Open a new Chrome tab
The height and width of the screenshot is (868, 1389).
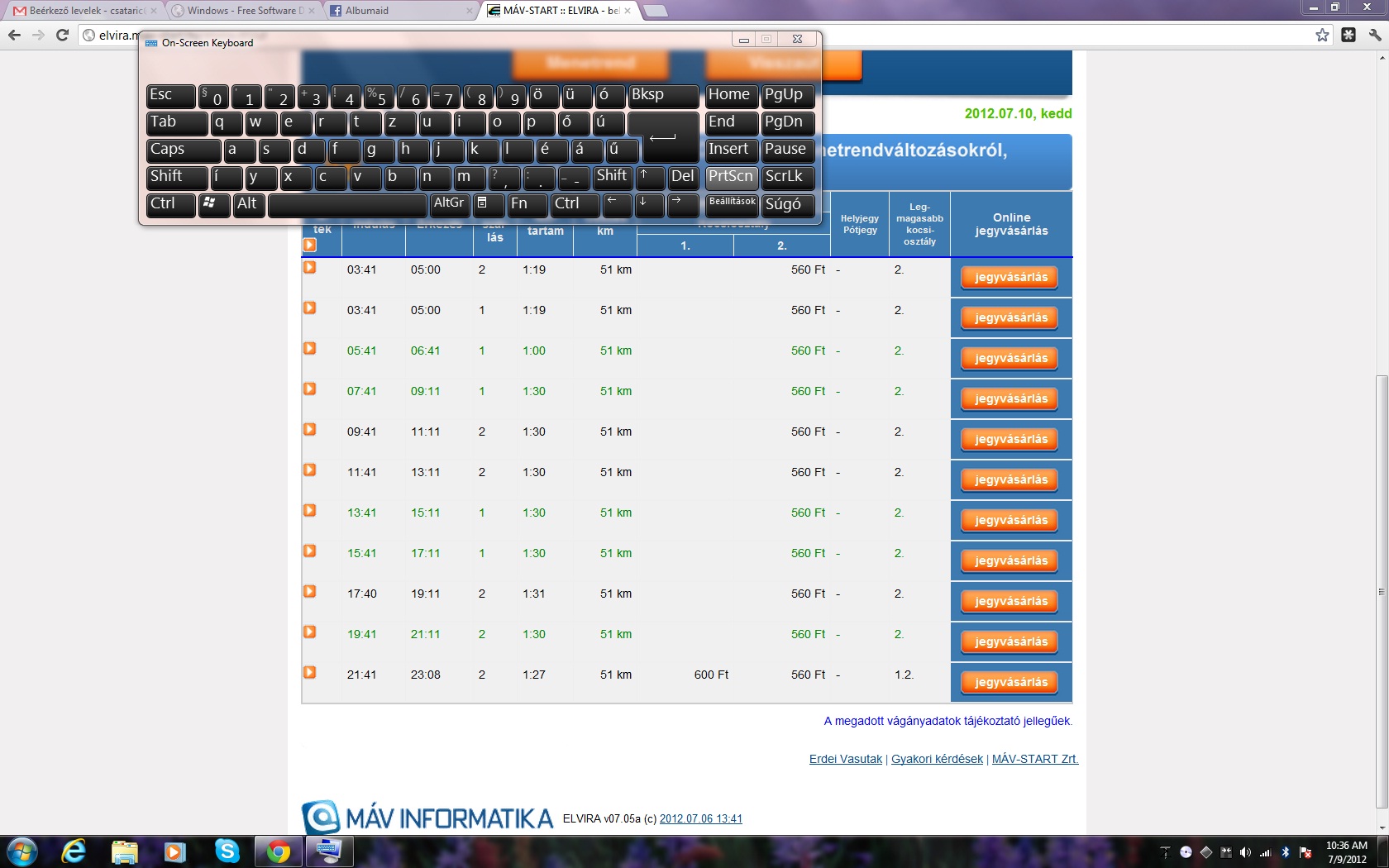coord(655,11)
